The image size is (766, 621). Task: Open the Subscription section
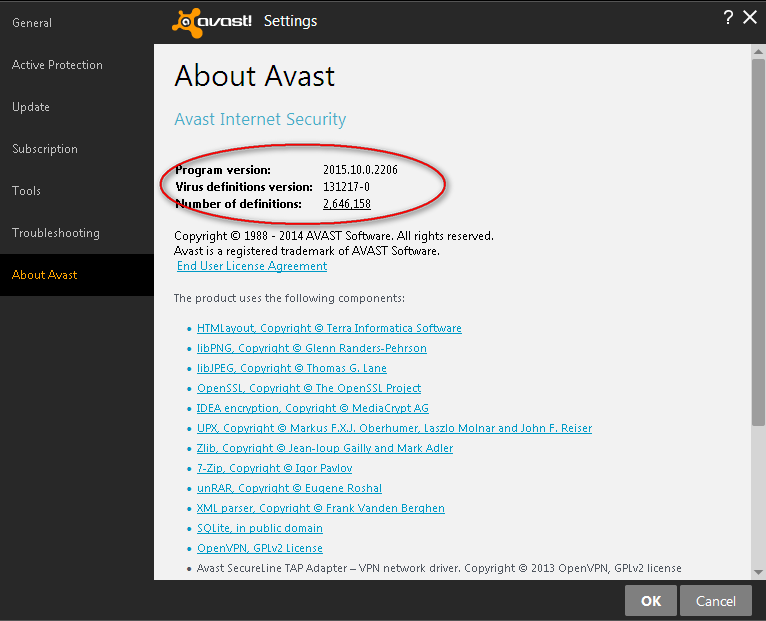tap(45, 149)
